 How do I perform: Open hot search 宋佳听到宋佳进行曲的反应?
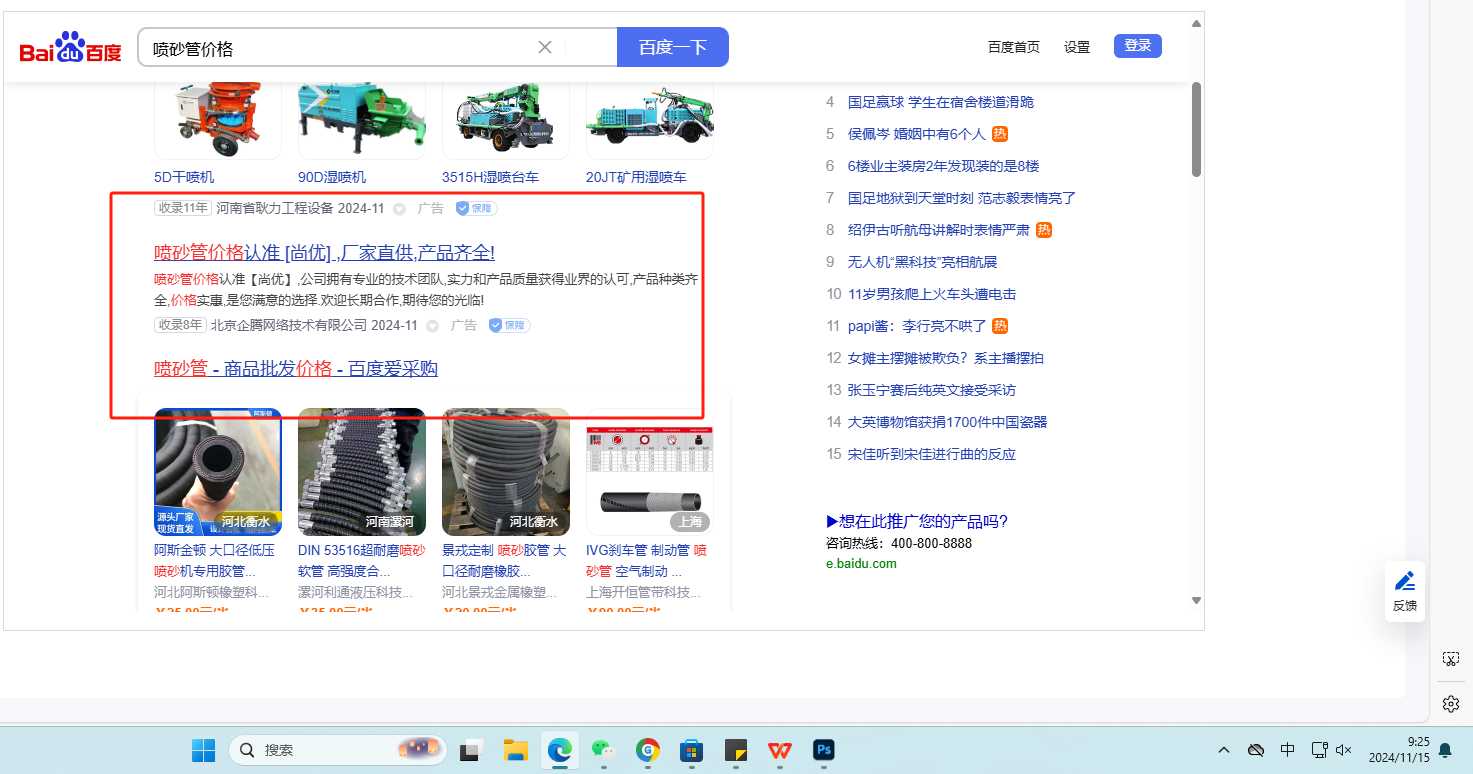click(x=932, y=454)
